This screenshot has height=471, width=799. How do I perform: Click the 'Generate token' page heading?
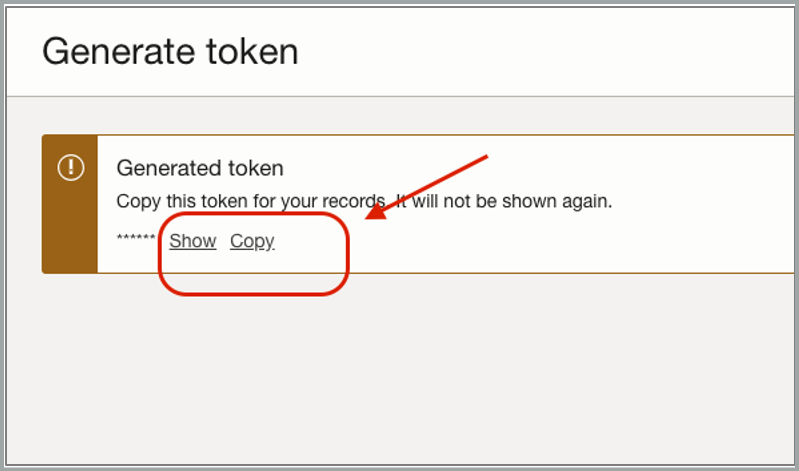pos(170,51)
